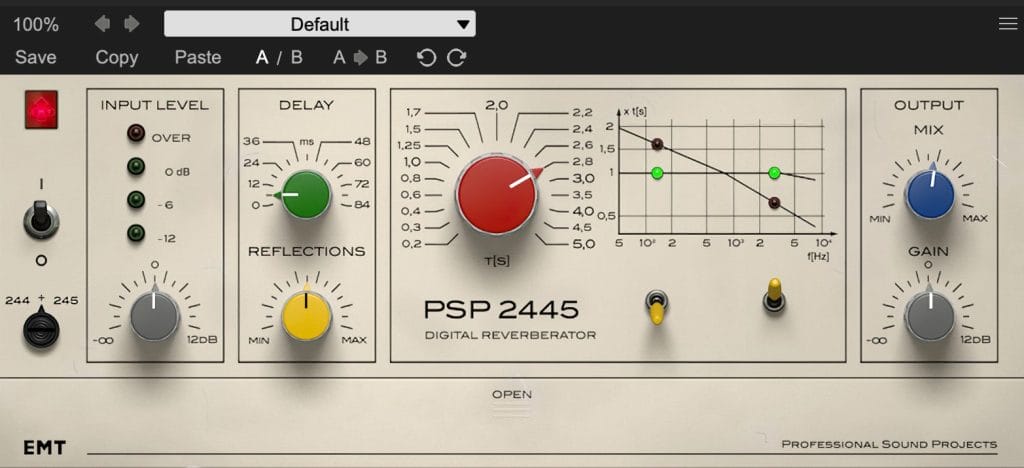Go to next preset arrow
The width and height of the screenshot is (1024, 468).
pos(132,24)
